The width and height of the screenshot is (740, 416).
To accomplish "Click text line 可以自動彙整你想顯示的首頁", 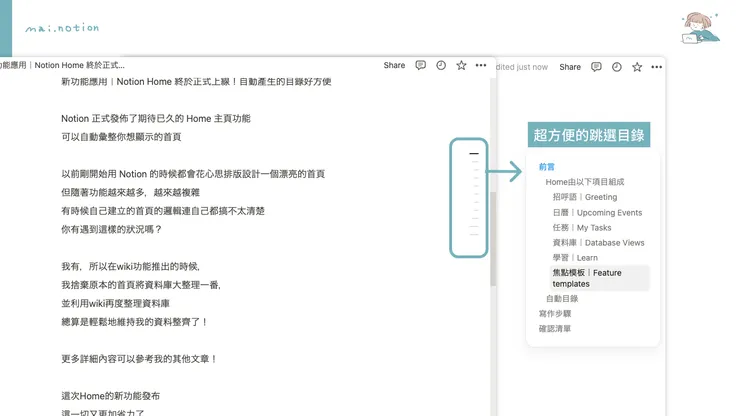I will pyautogui.click(x=121, y=137).
